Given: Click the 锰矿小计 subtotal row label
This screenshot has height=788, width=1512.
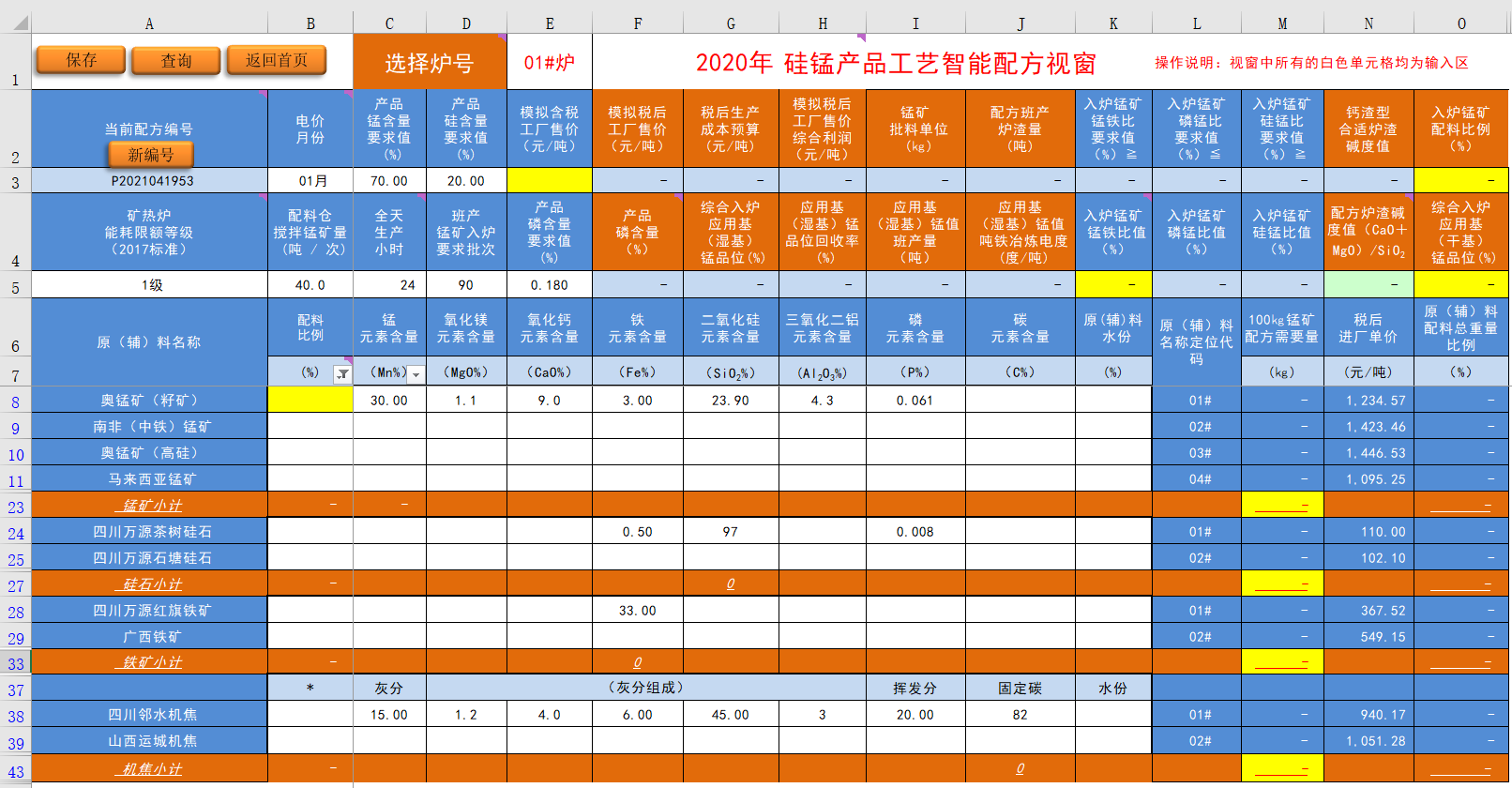Looking at the screenshot, I should [150, 506].
